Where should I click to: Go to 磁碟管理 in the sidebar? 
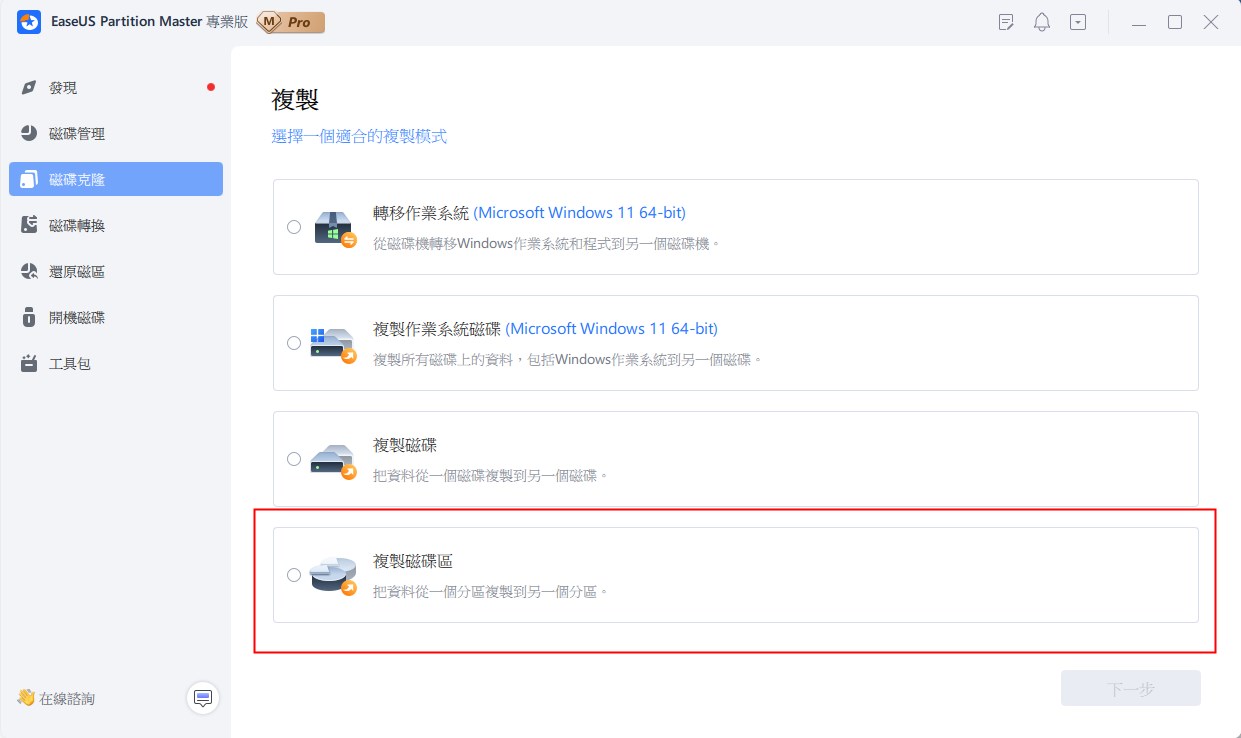pos(77,134)
